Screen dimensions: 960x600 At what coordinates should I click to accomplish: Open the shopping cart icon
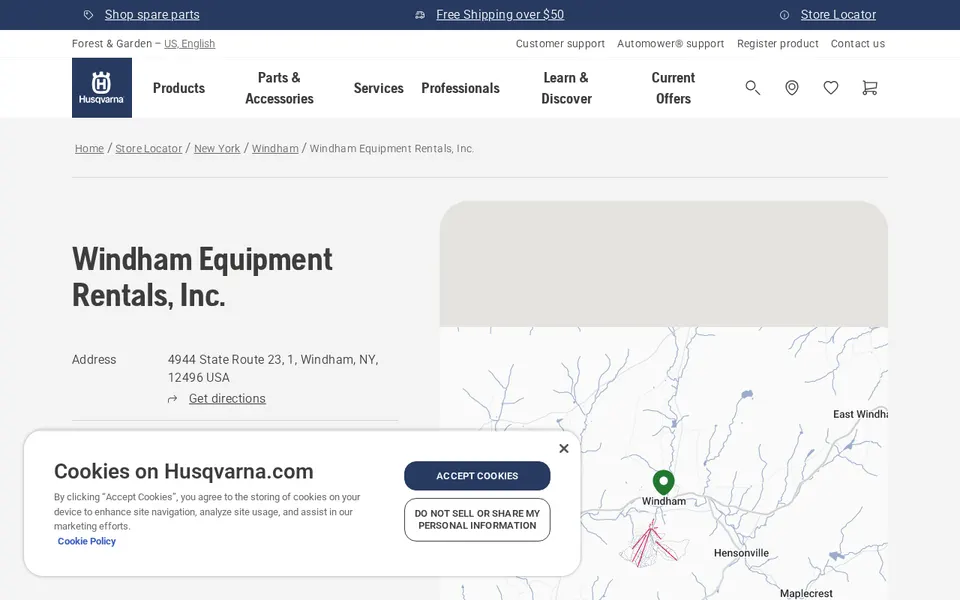[x=869, y=88]
